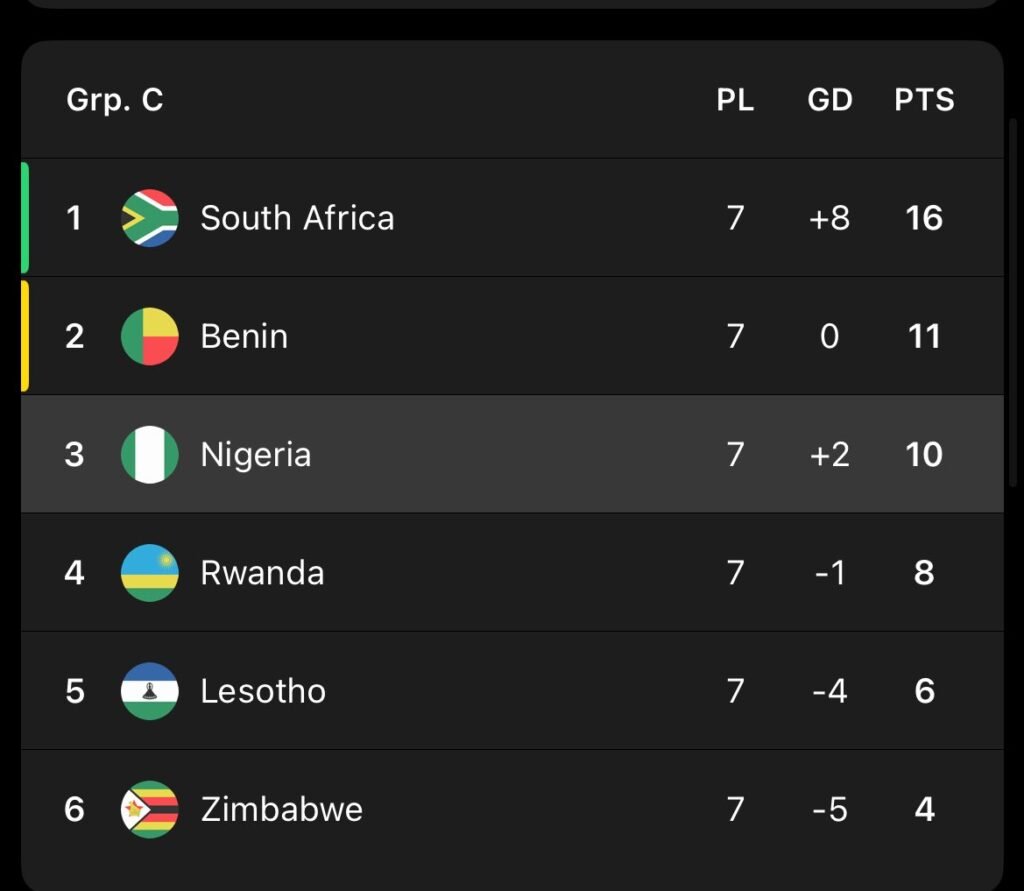Click the Lesotho flag icon
Viewport: 1024px width, 891px height.
150,691
